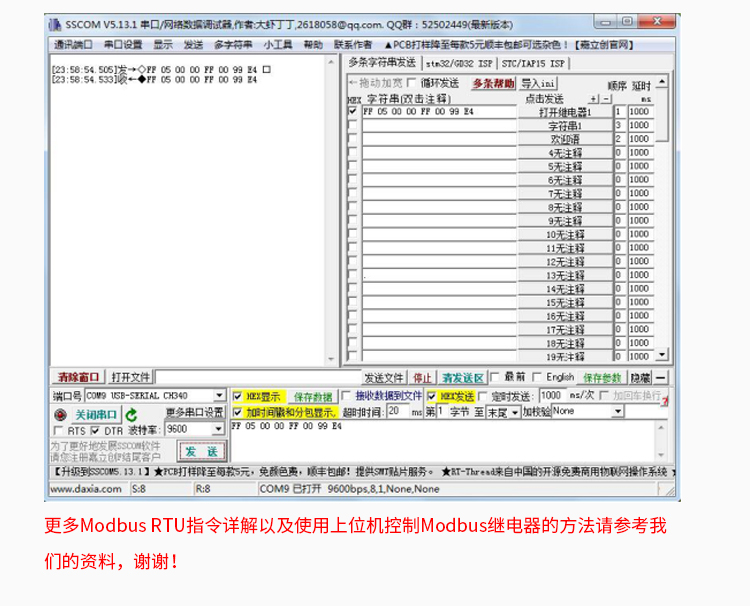
Task: Click the red port status indicator icon
Action: pyautogui.click(x=61, y=414)
